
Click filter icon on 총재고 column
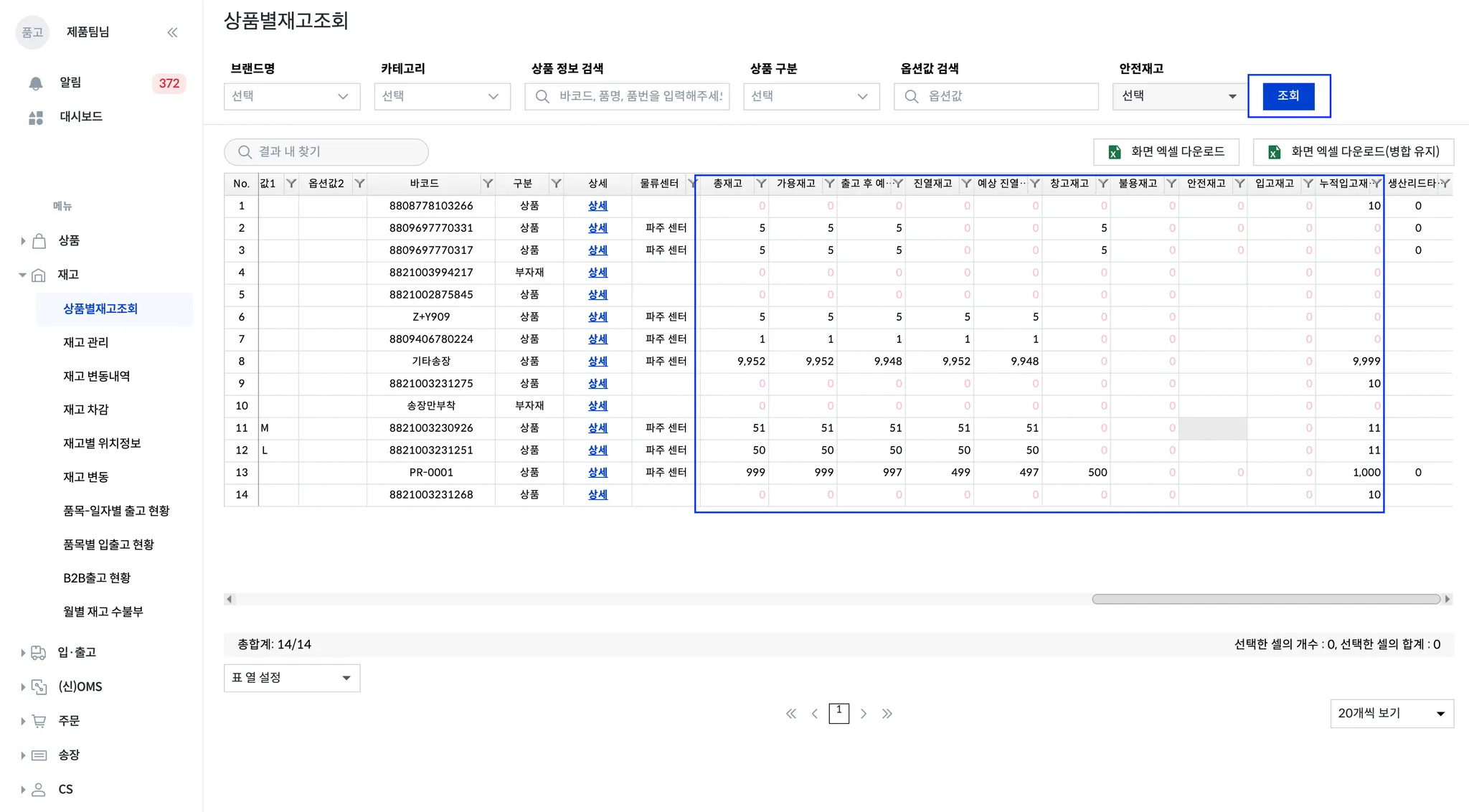(761, 184)
